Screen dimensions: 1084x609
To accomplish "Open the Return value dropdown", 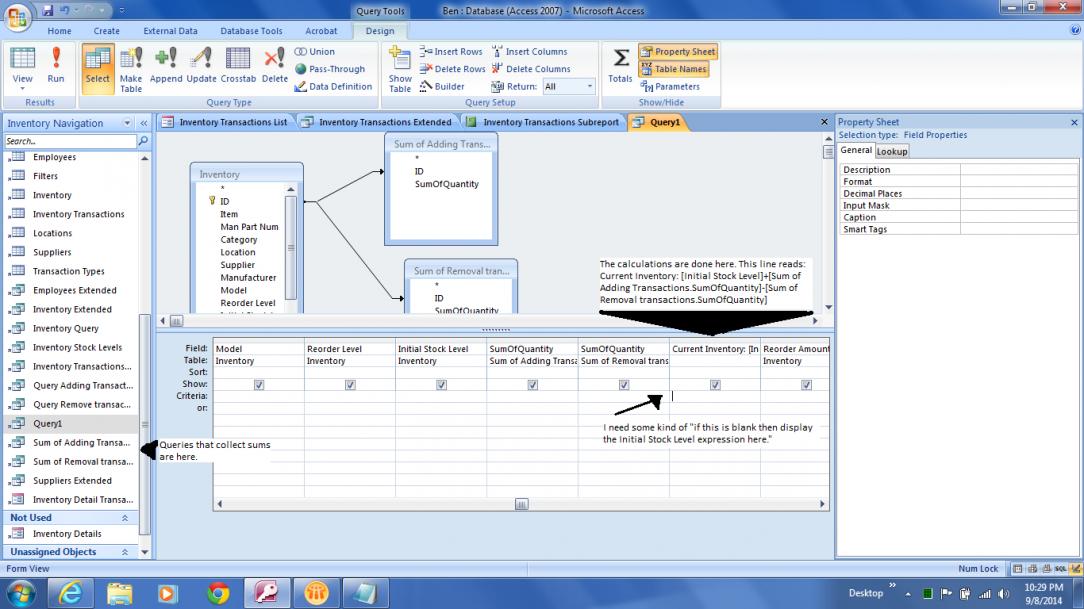I will (590, 86).
